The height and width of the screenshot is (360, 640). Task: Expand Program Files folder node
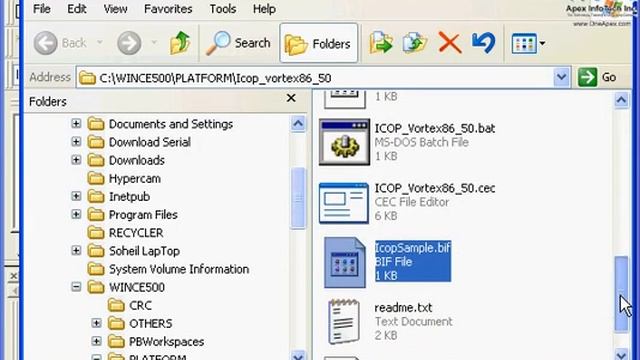pyautogui.click(x=76, y=214)
